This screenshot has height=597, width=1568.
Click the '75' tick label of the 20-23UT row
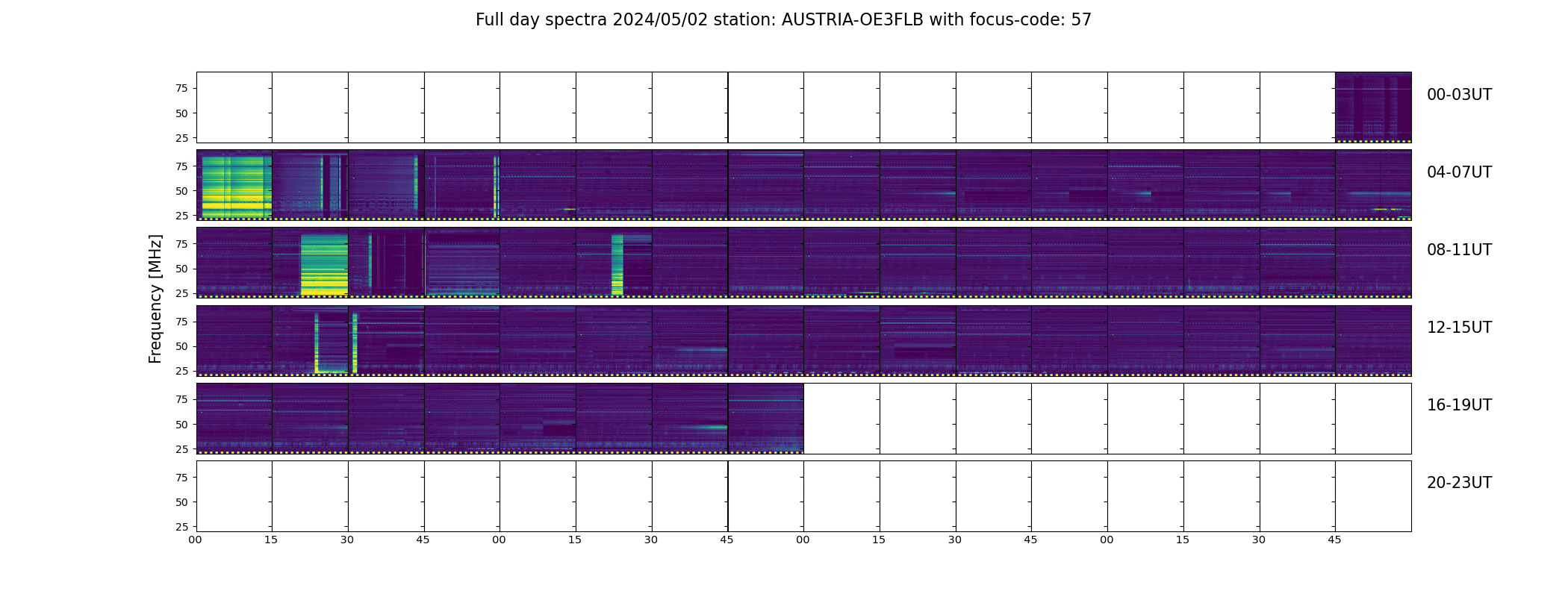(x=181, y=478)
